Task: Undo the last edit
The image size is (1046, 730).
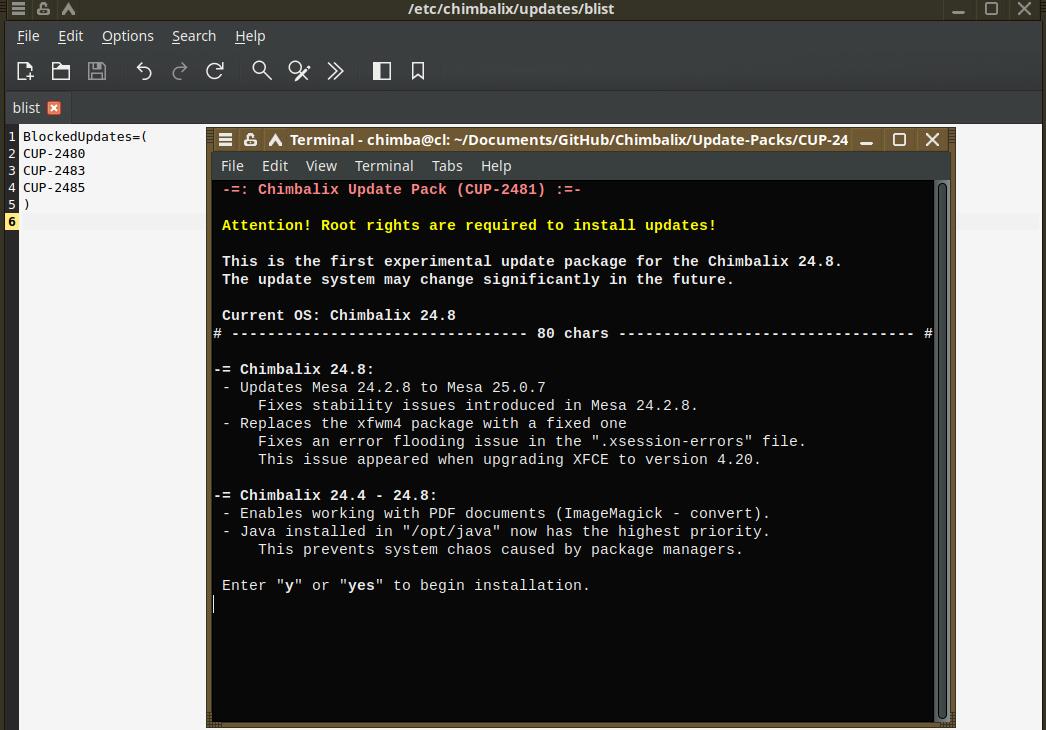Action: coord(143,71)
